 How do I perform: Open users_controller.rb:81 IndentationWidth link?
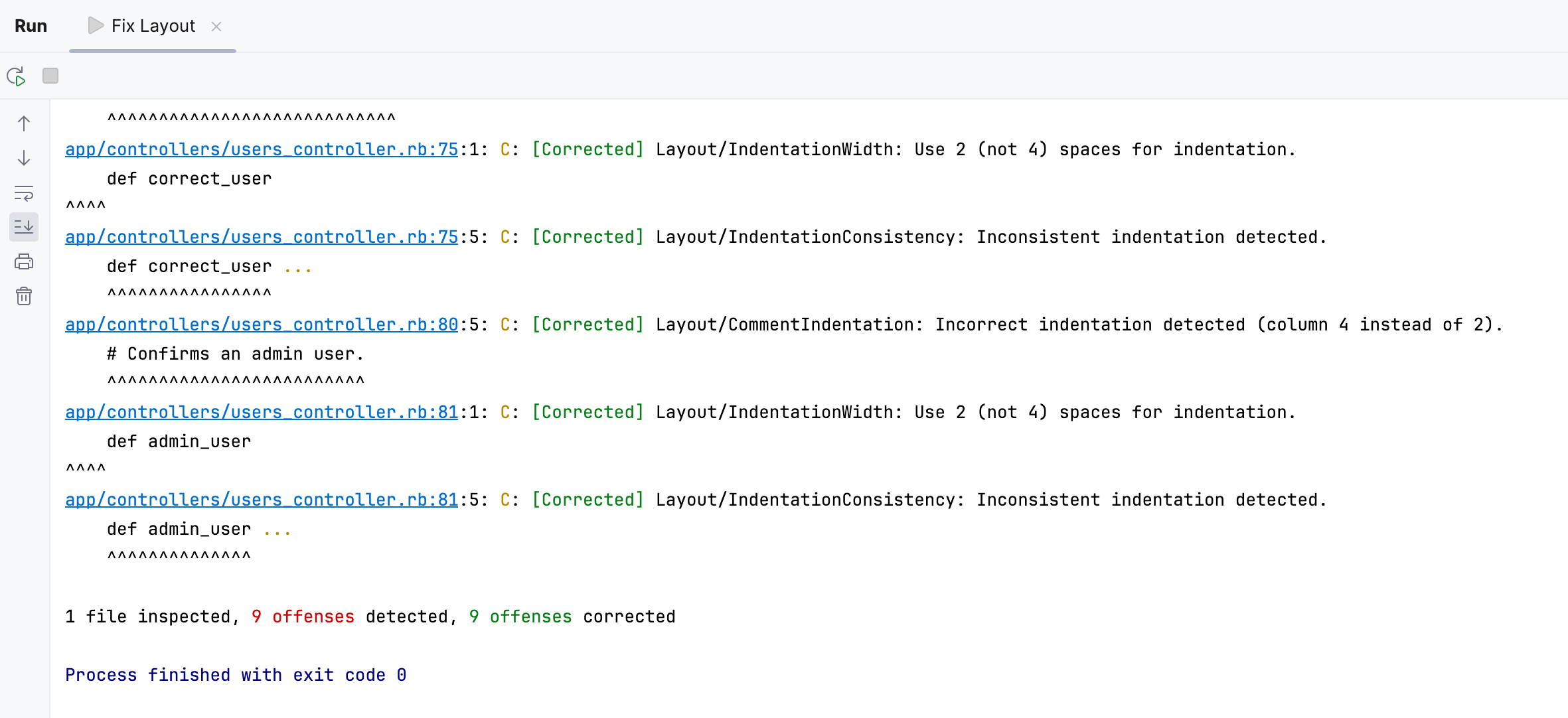pos(262,411)
